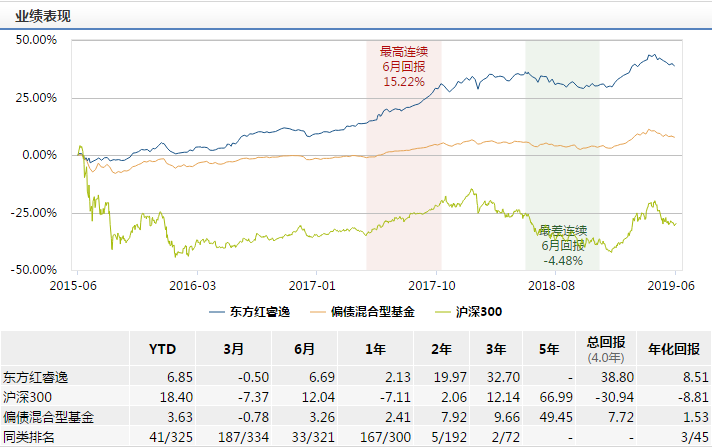Click the 2/72 ranking cell
The height and width of the screenshot is (447, 712).
pos(504,437)
